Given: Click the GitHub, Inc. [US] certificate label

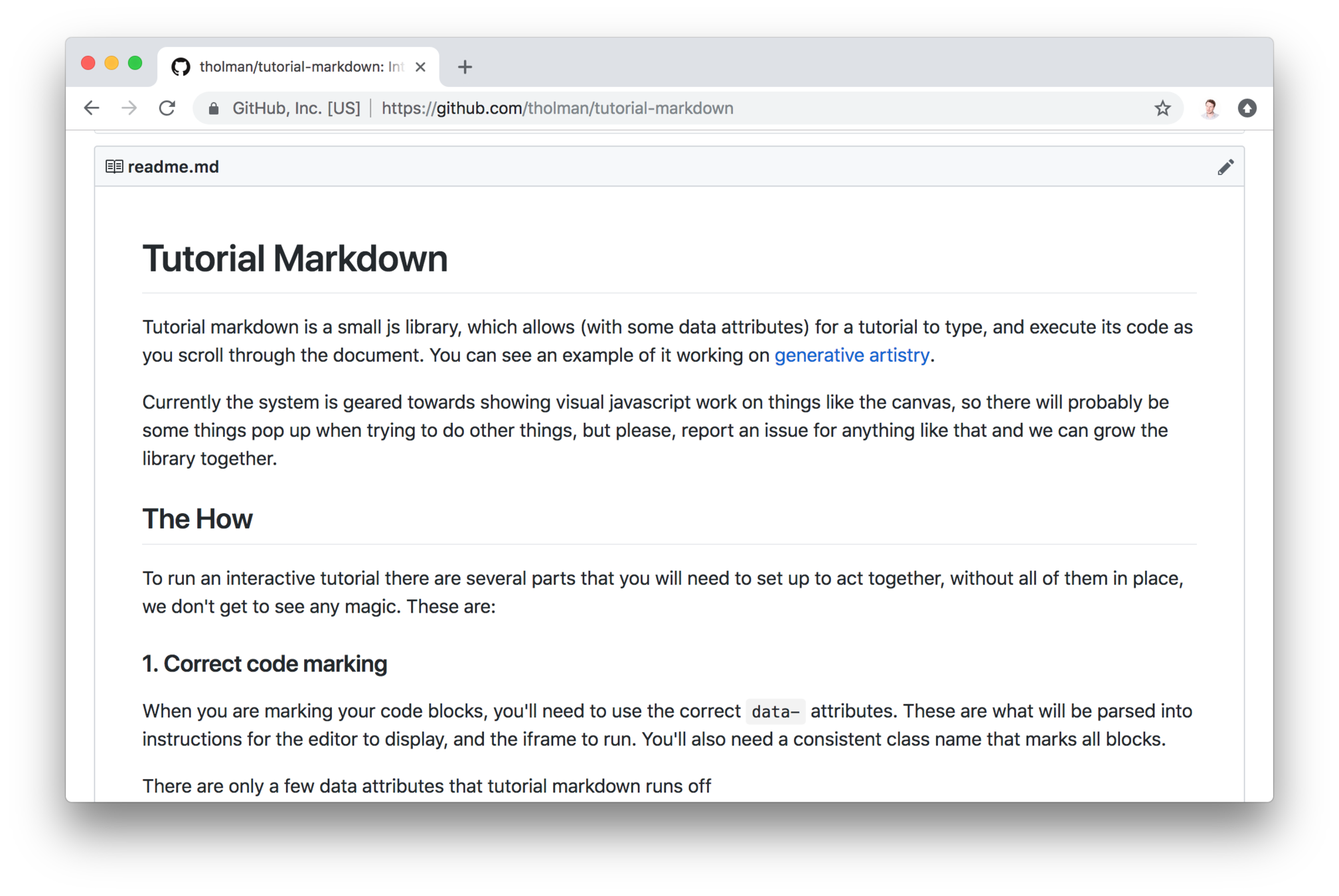Looking at the screenshot, I should [296, 108].
